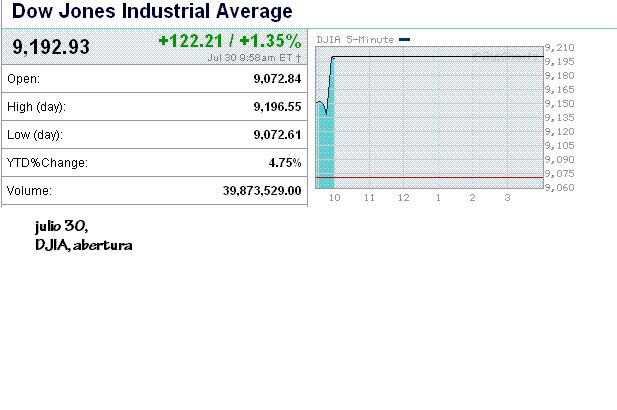The image size is (617, 410).
Task: Click the 1 hour x-axis label
Action: (438, 198)
